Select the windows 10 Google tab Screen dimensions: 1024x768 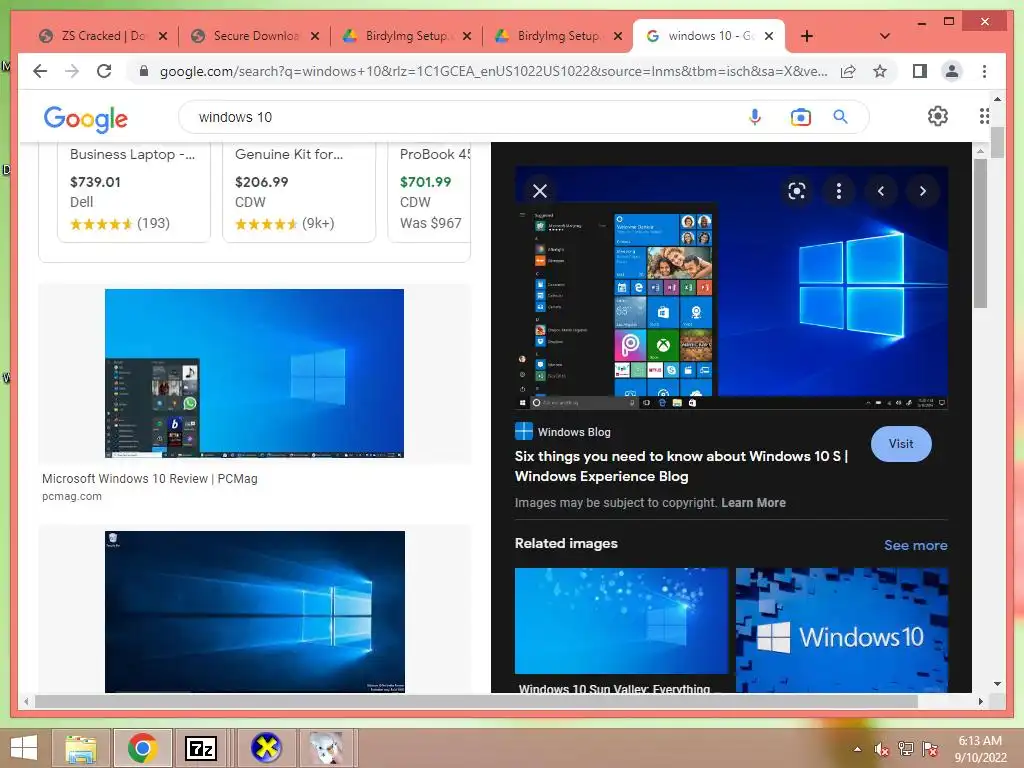pyautogui.click(x=709, y=36)
